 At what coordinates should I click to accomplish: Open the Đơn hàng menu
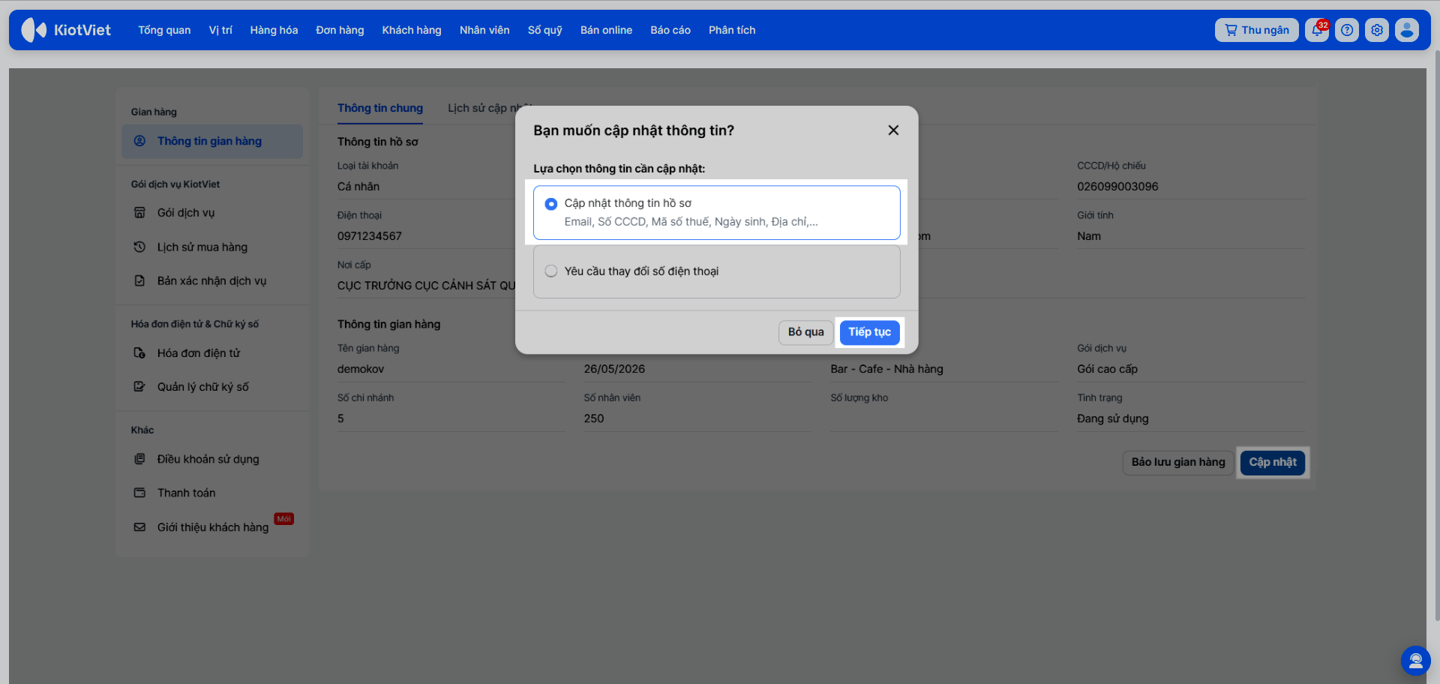(x=340, y=30)
